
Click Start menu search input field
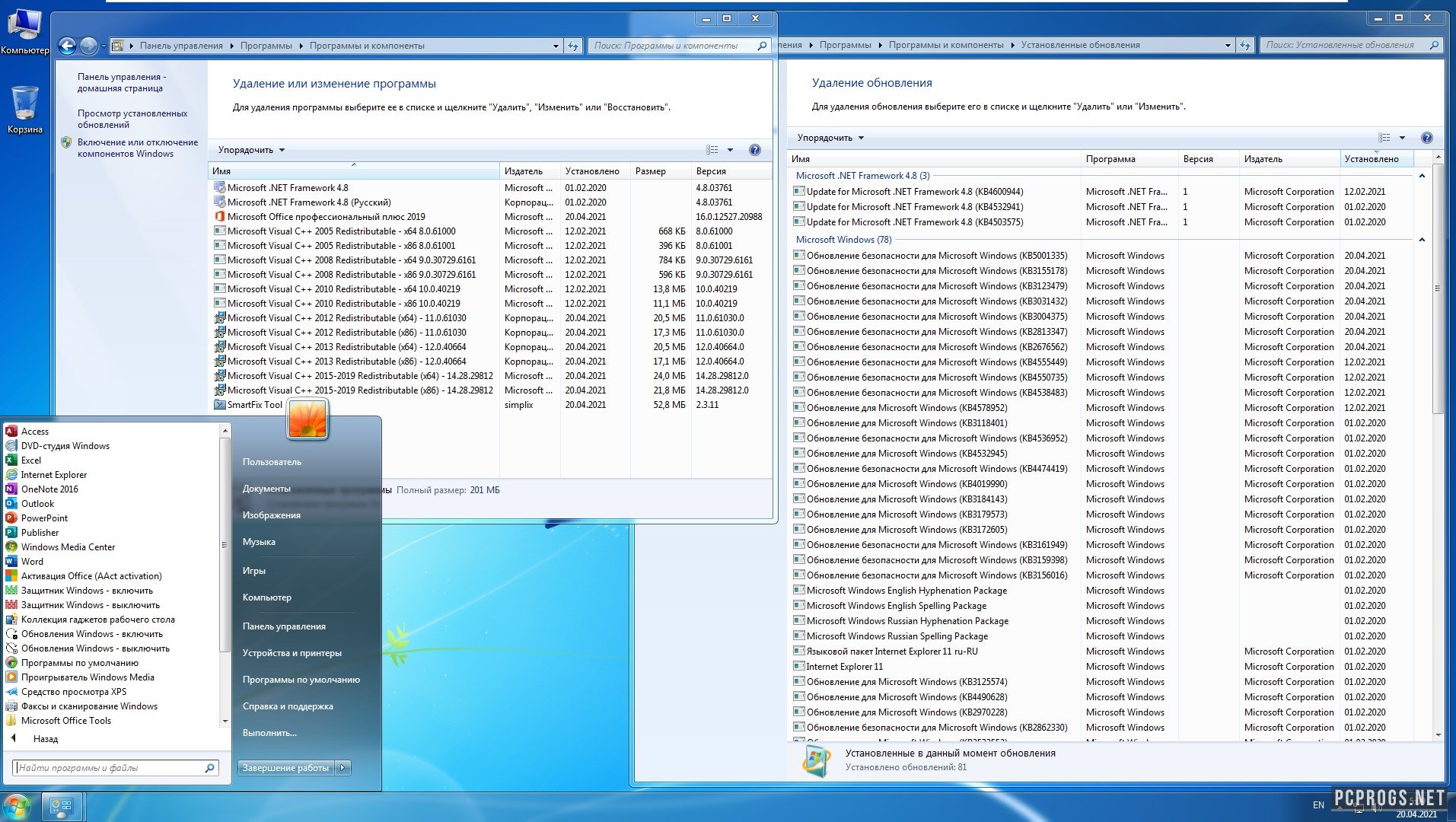click(110, 768)
